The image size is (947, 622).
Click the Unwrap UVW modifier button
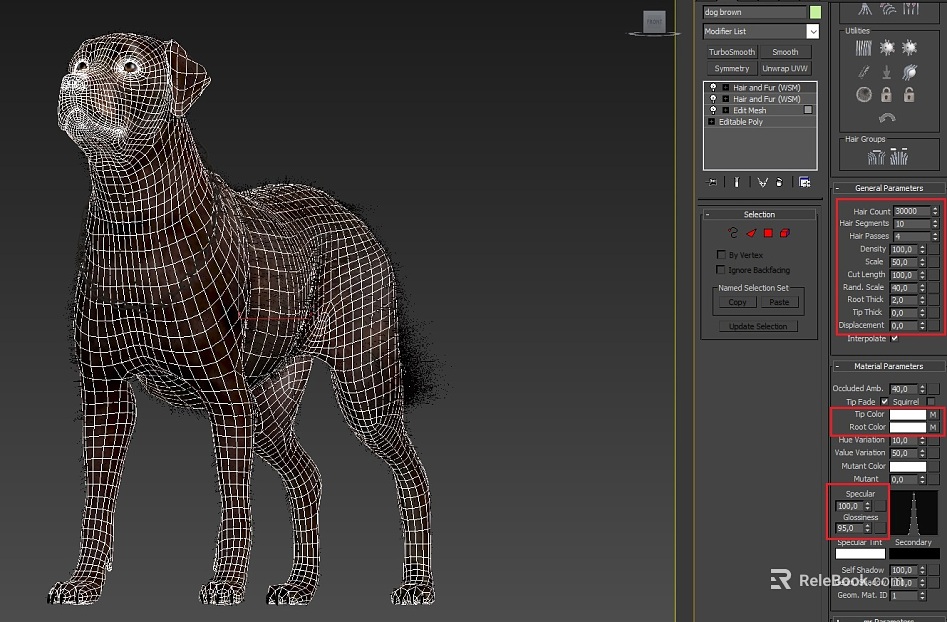[785, 68]
